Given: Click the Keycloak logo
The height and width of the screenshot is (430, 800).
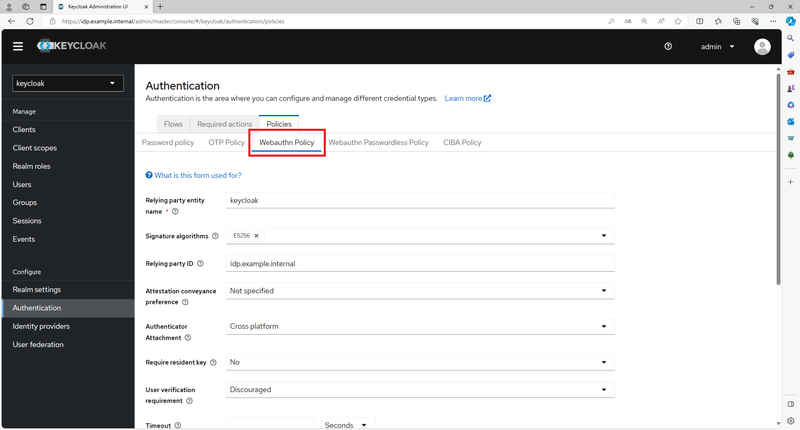Looking at the screenshot, I should coord(72,46).
